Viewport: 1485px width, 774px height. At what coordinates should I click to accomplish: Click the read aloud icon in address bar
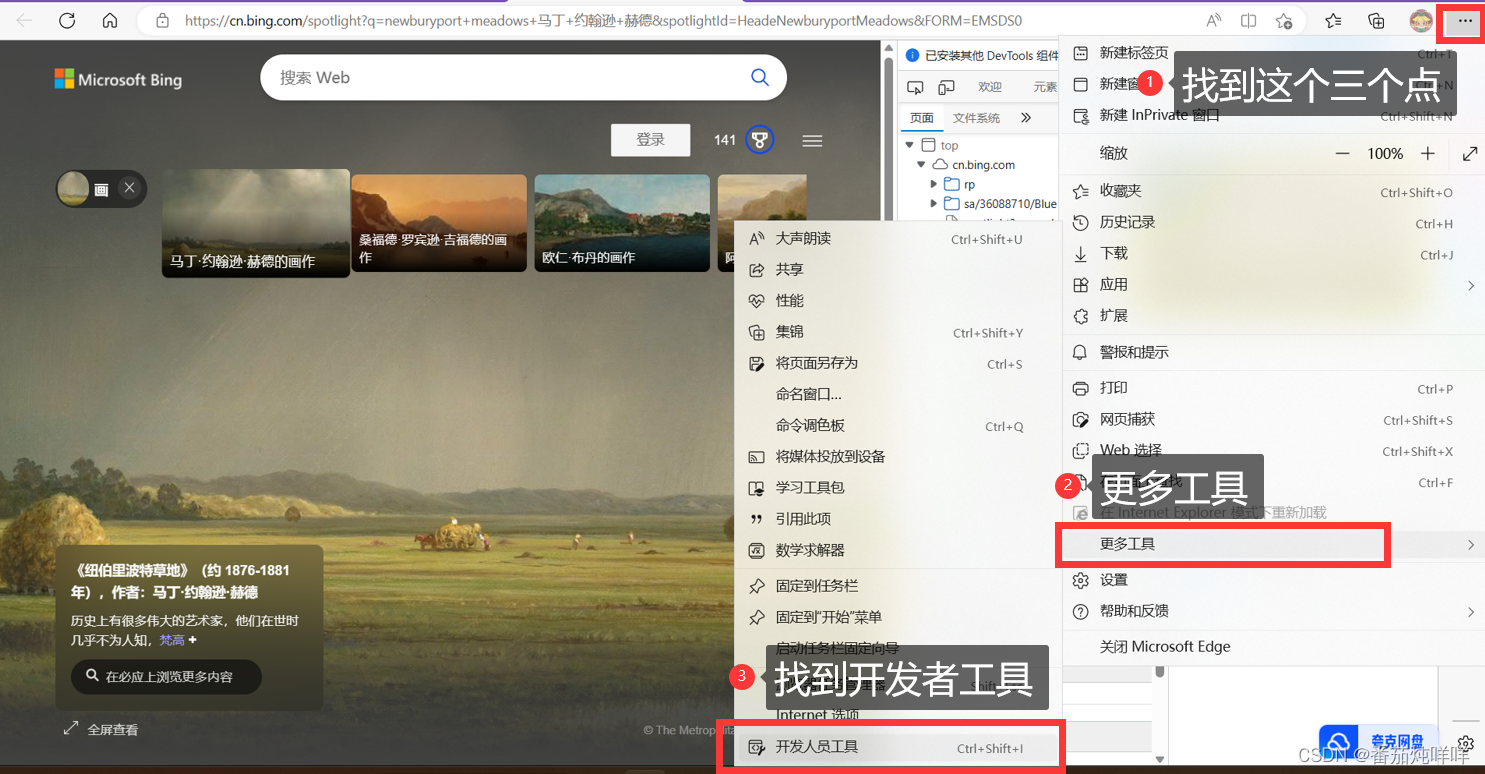click(x=1214, y=20)
